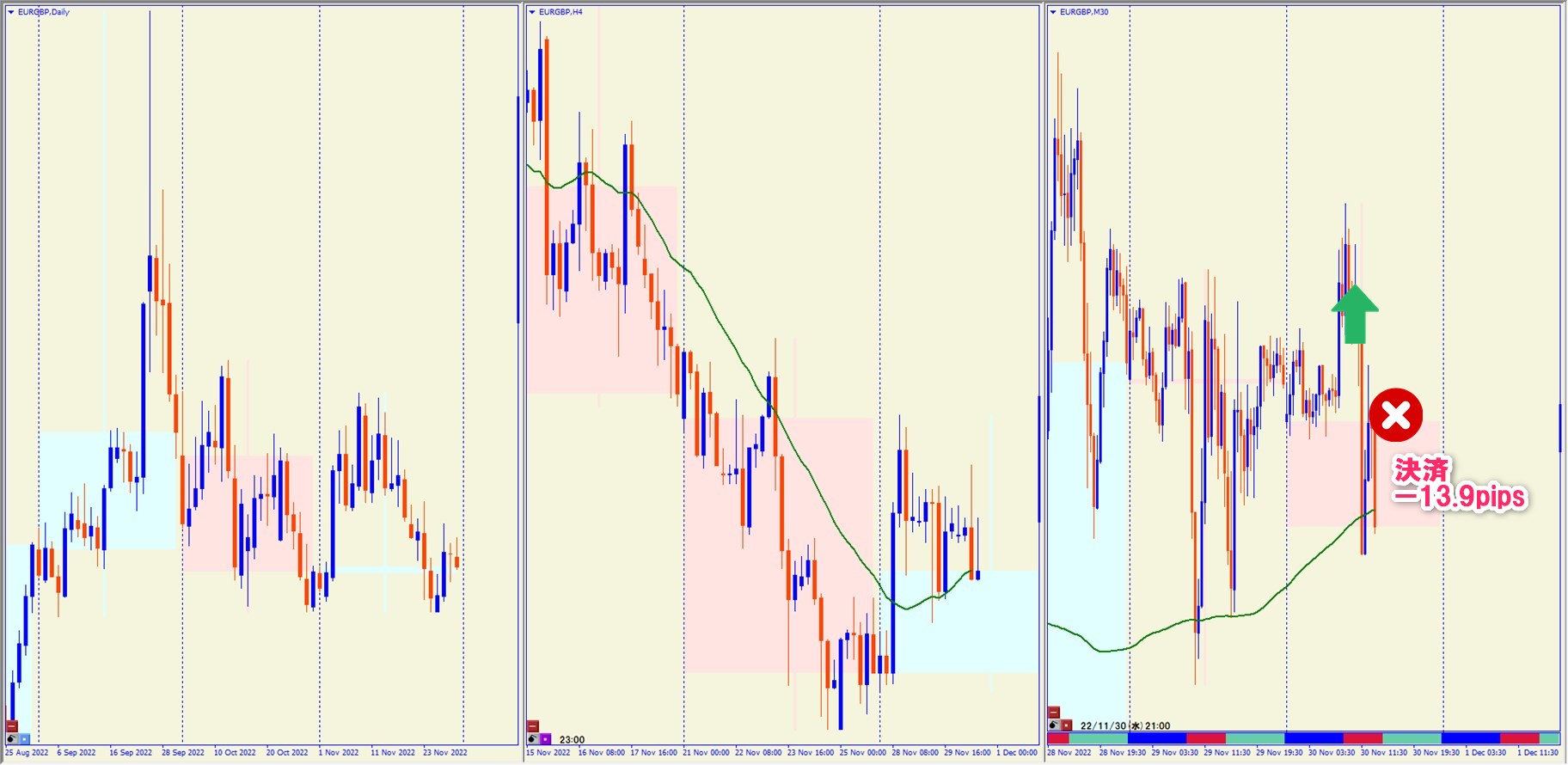Image resolution: width=1568 pixels, height=765 pixels.
Task: Click the red X loss marker on M30 chart
Action: click(1395, 415)
